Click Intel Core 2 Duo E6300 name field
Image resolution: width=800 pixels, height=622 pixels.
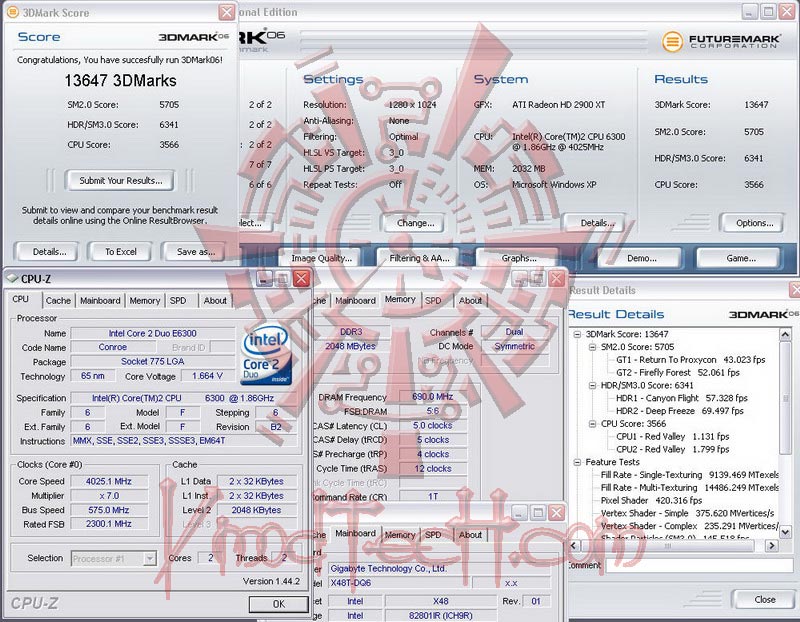[153, 333]
